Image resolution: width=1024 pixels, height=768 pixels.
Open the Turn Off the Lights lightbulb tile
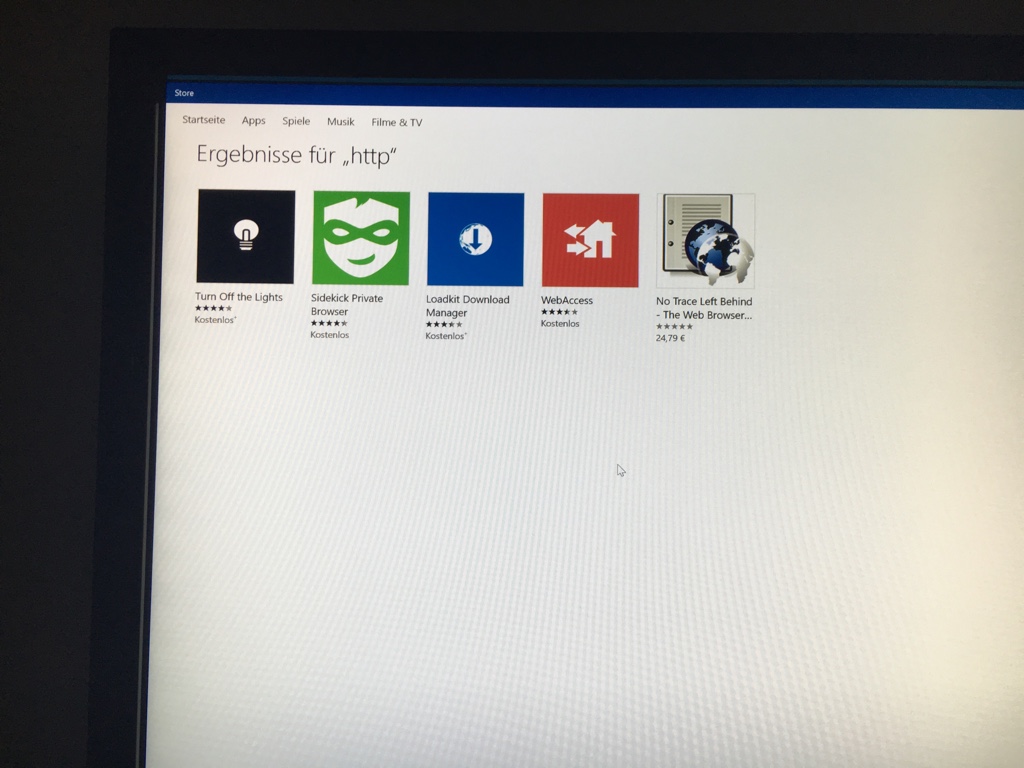(x=246, y=236)
